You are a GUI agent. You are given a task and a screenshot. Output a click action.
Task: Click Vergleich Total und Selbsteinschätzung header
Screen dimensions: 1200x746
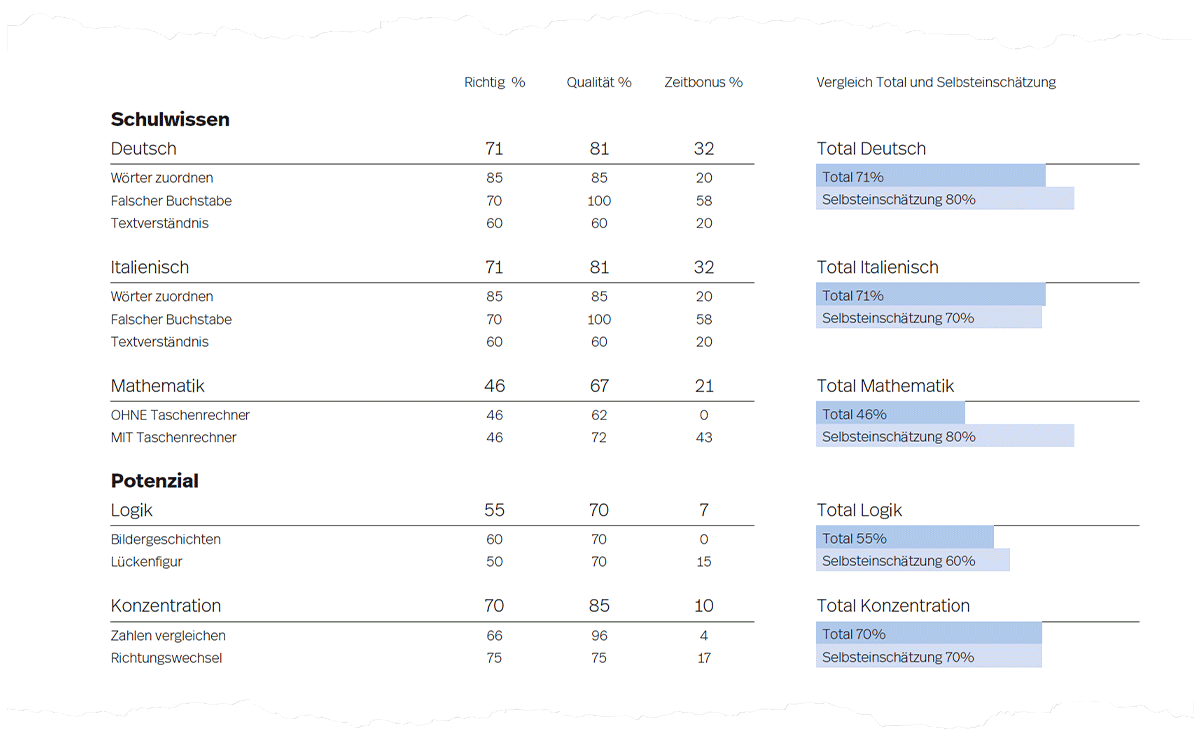[x=936, y=83]
